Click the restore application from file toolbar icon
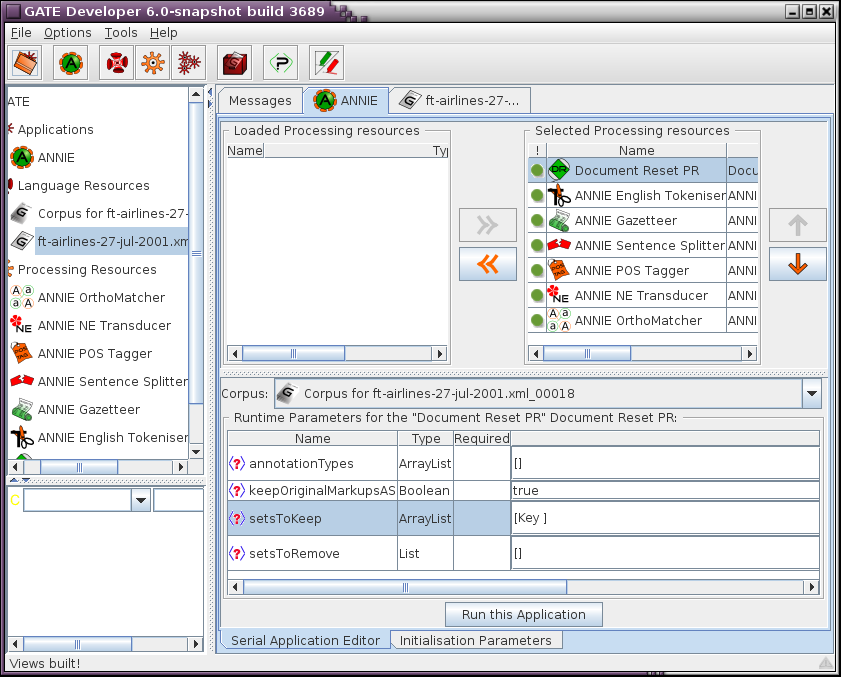This screenshot has width=841, height=677. tap(25, 63)
